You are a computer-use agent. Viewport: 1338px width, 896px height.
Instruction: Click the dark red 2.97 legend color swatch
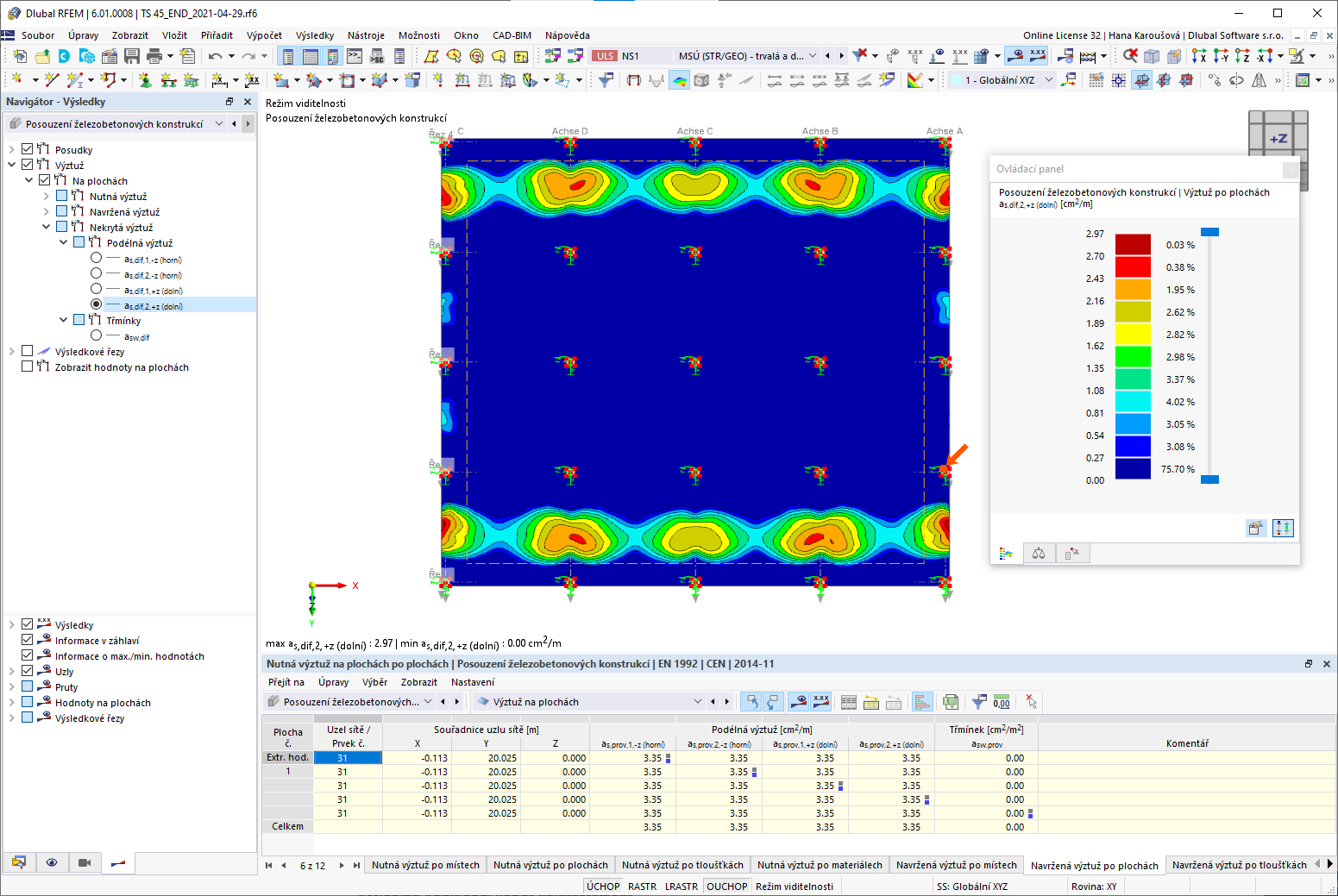[1133, 245]
